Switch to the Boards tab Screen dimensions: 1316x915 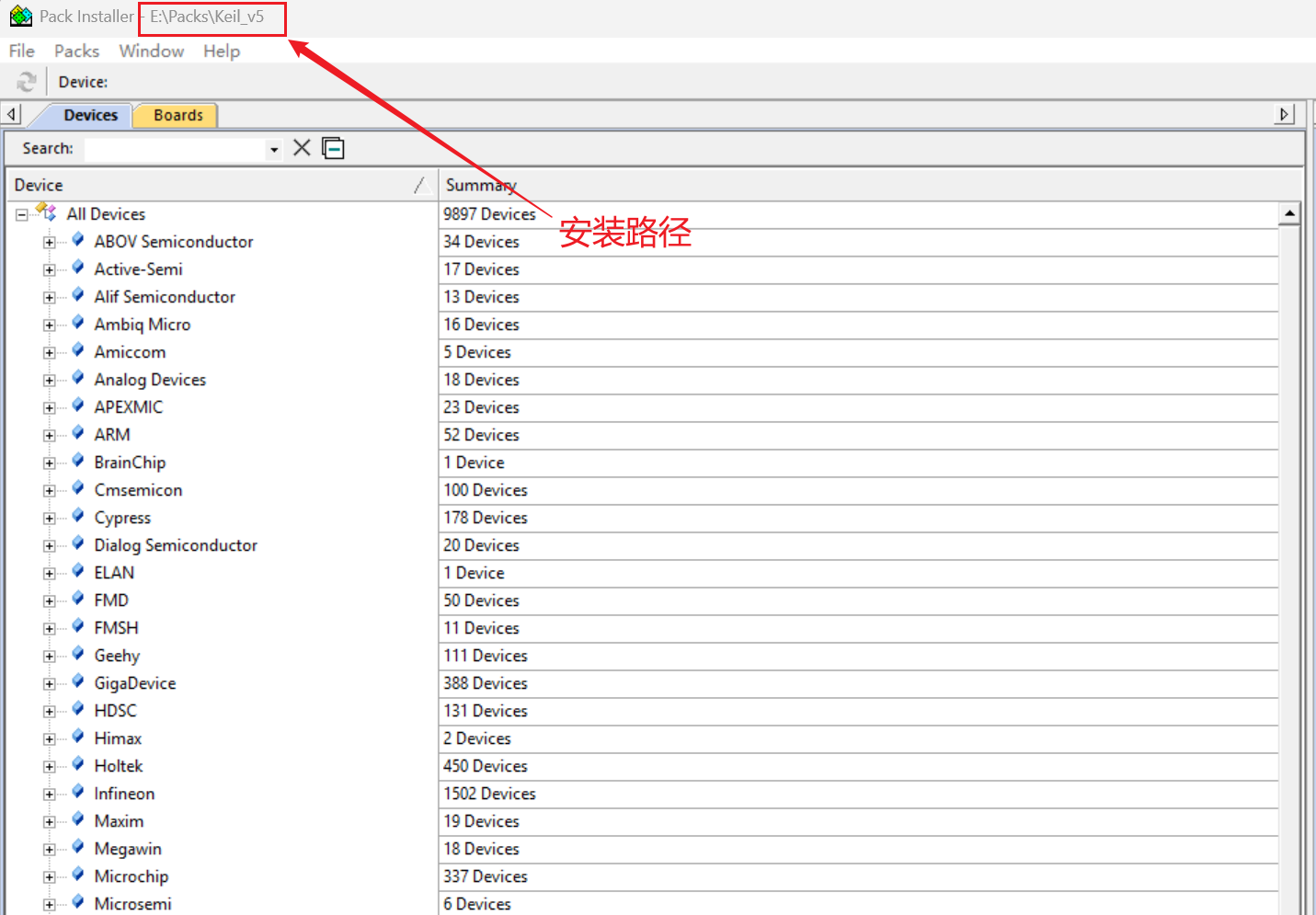[178, 115]
